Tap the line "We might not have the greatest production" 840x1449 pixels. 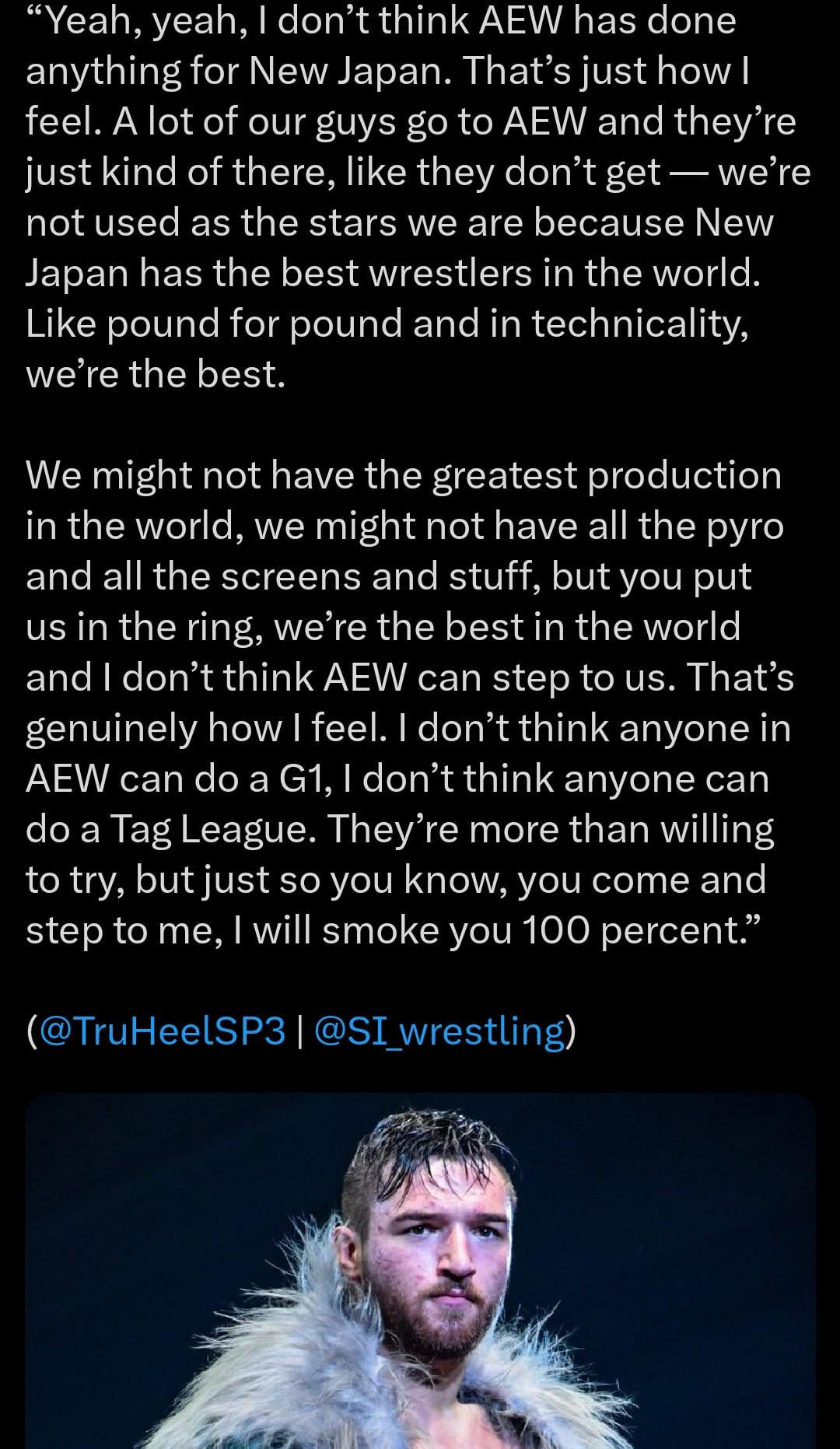(403, 476)
